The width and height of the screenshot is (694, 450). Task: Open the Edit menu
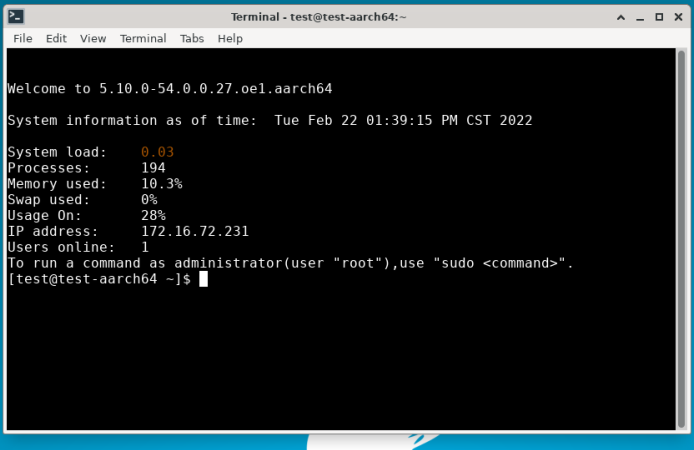56,38
